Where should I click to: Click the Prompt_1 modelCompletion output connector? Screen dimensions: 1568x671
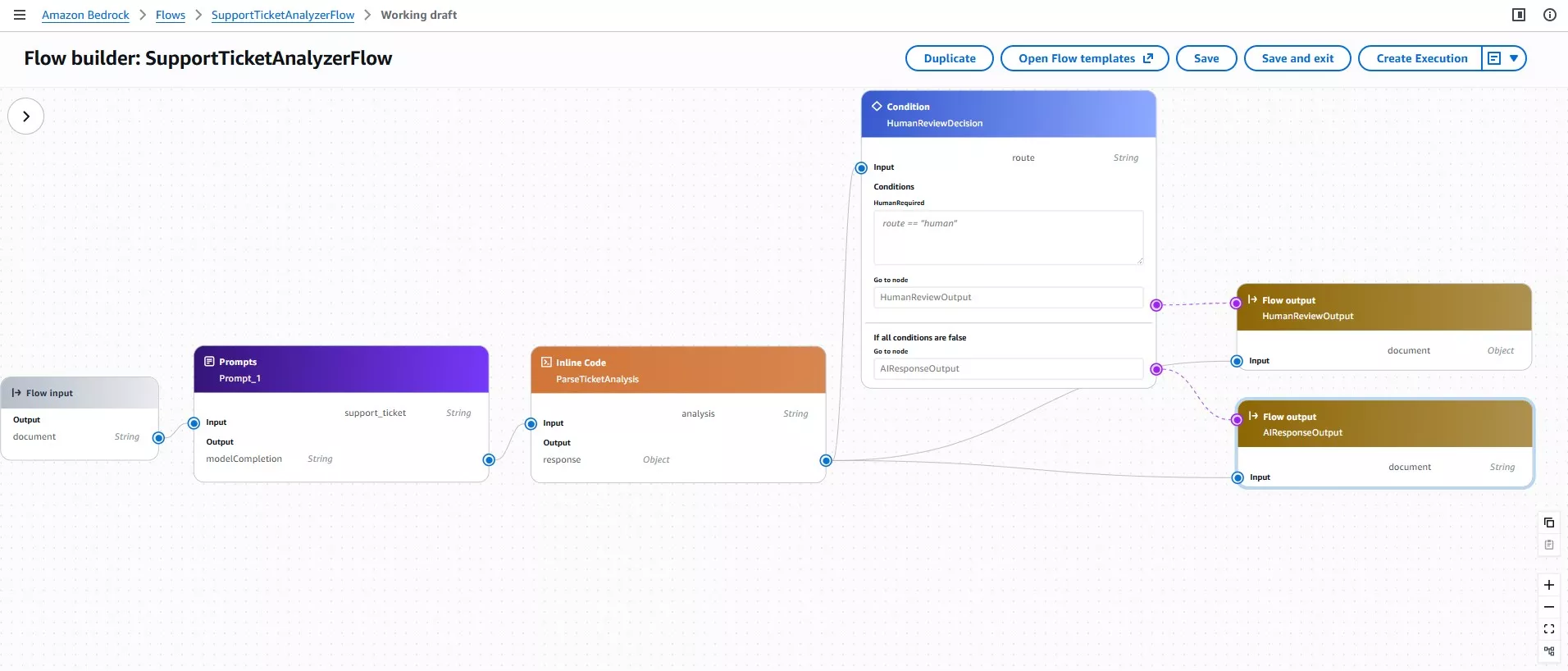[x=489, y=460]
